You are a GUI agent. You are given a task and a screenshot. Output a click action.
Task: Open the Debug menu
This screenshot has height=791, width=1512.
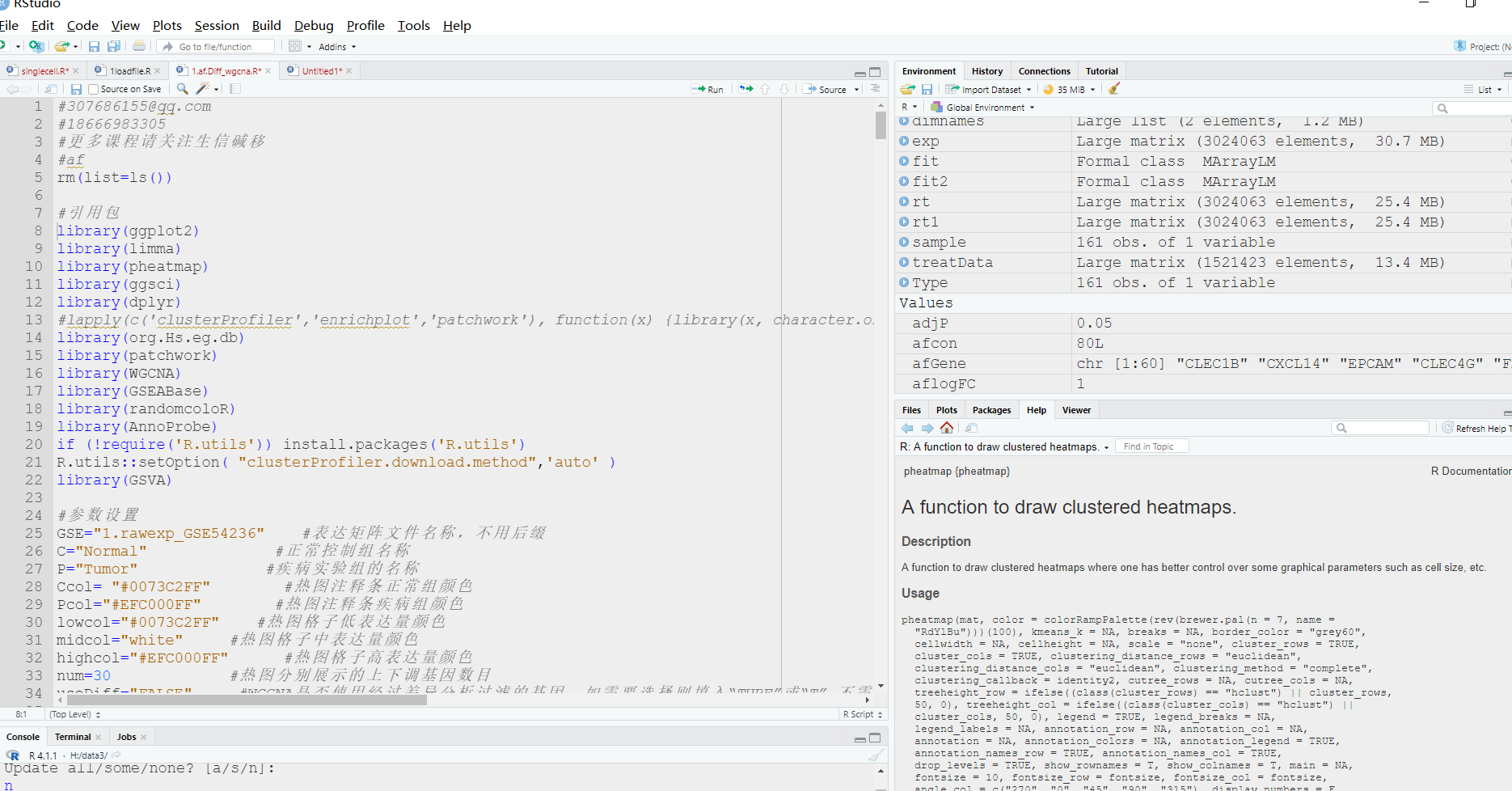(314, 26)
